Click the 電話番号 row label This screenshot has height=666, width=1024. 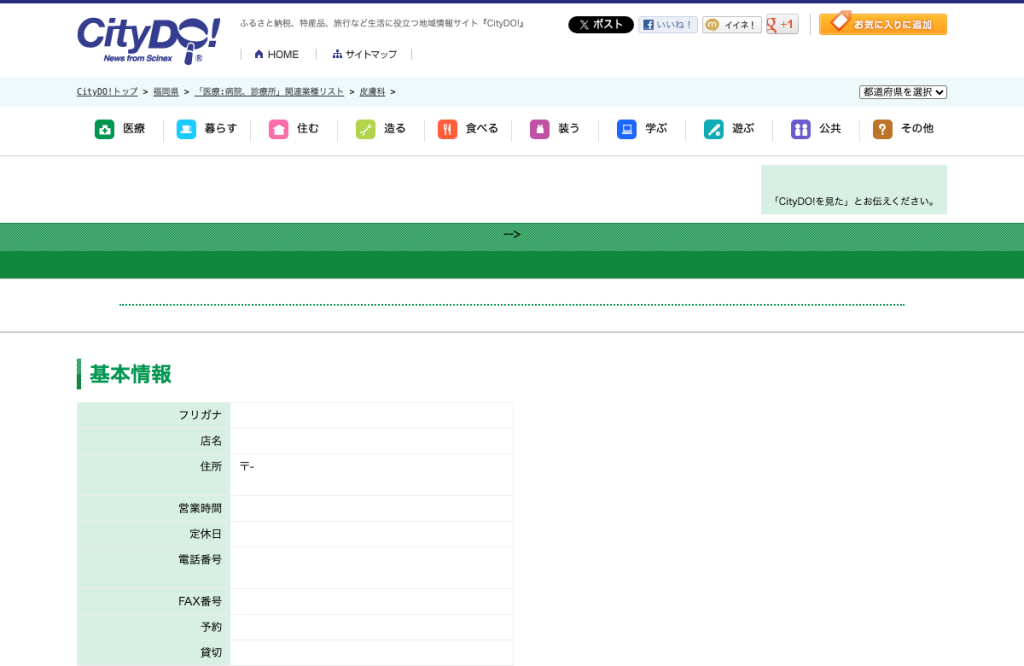[200, 560]
